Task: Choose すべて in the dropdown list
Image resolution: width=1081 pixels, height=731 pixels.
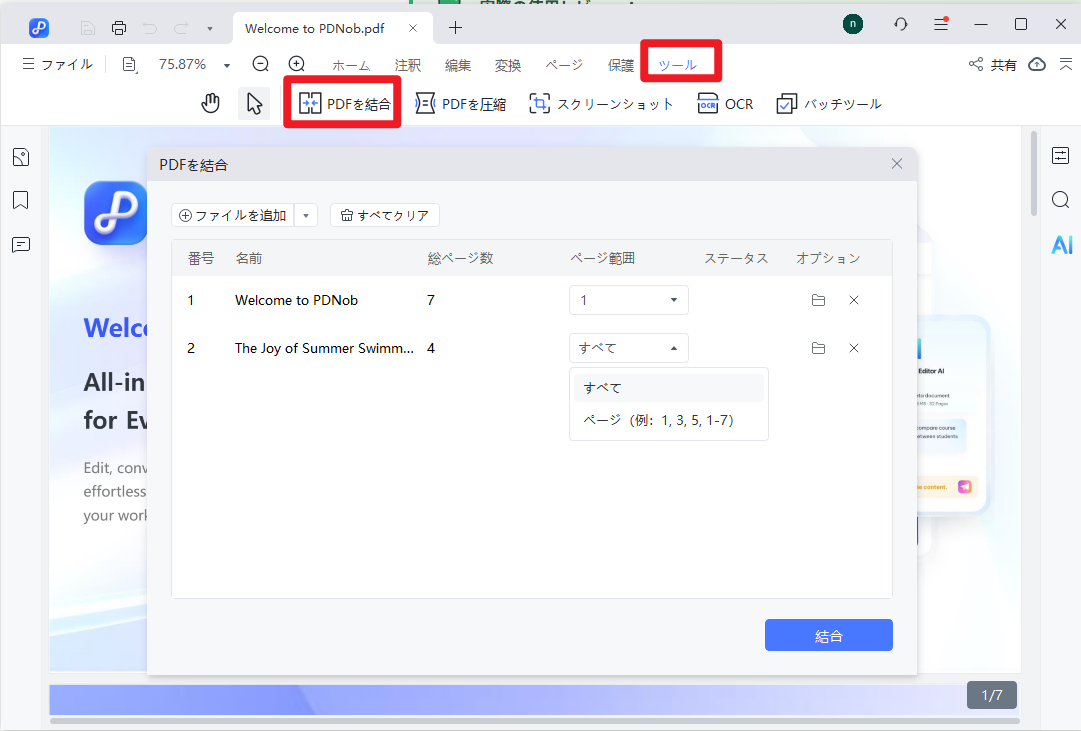Action: [669, 388]
